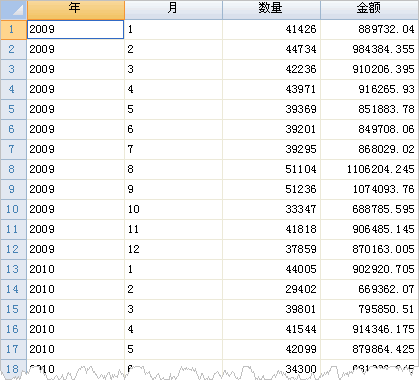The width and height of the screenshot is (419, 380).
Task: Select row header 13
Action: 13,270
